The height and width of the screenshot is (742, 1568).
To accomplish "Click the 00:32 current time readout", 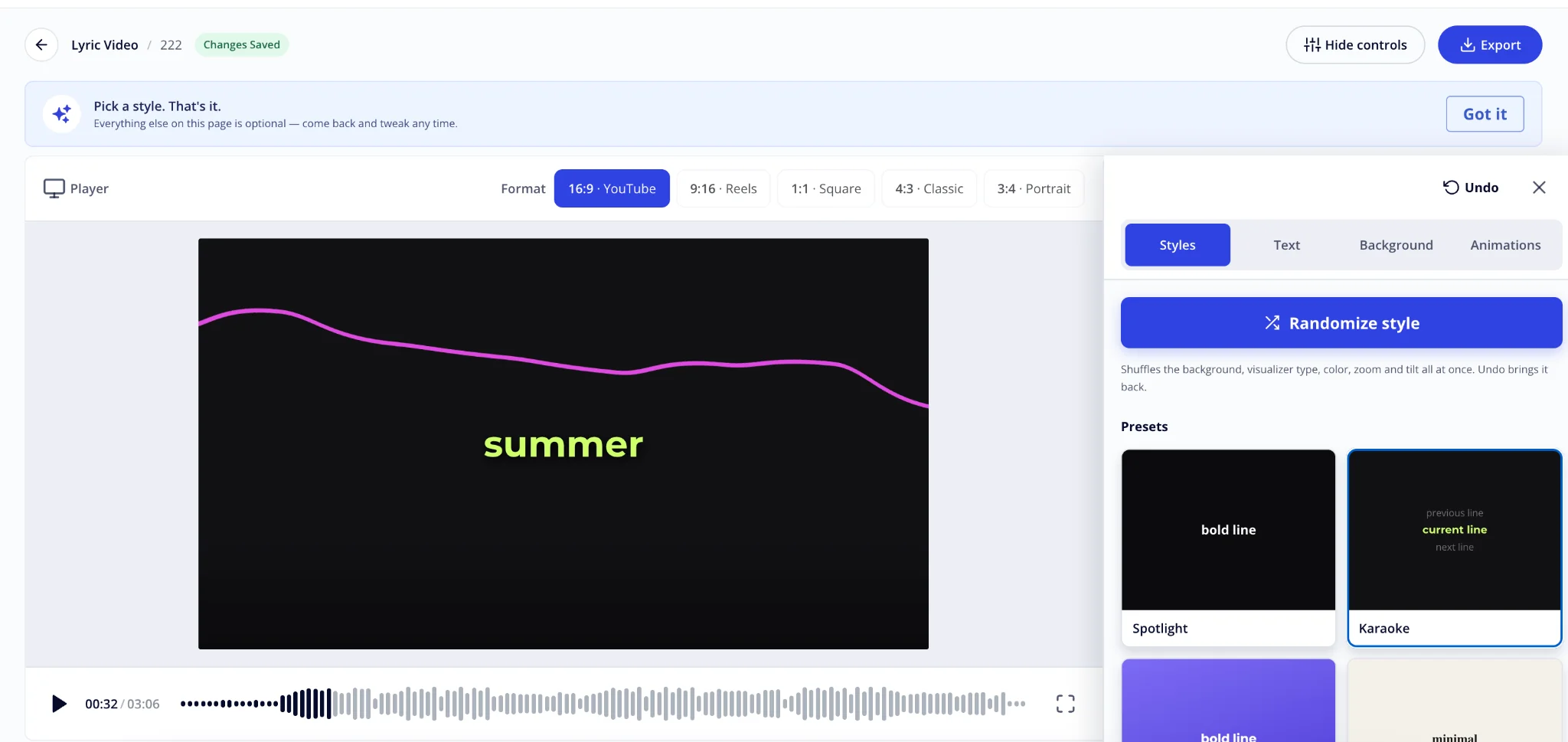I will pyautogui.click(x=101, y=704).
